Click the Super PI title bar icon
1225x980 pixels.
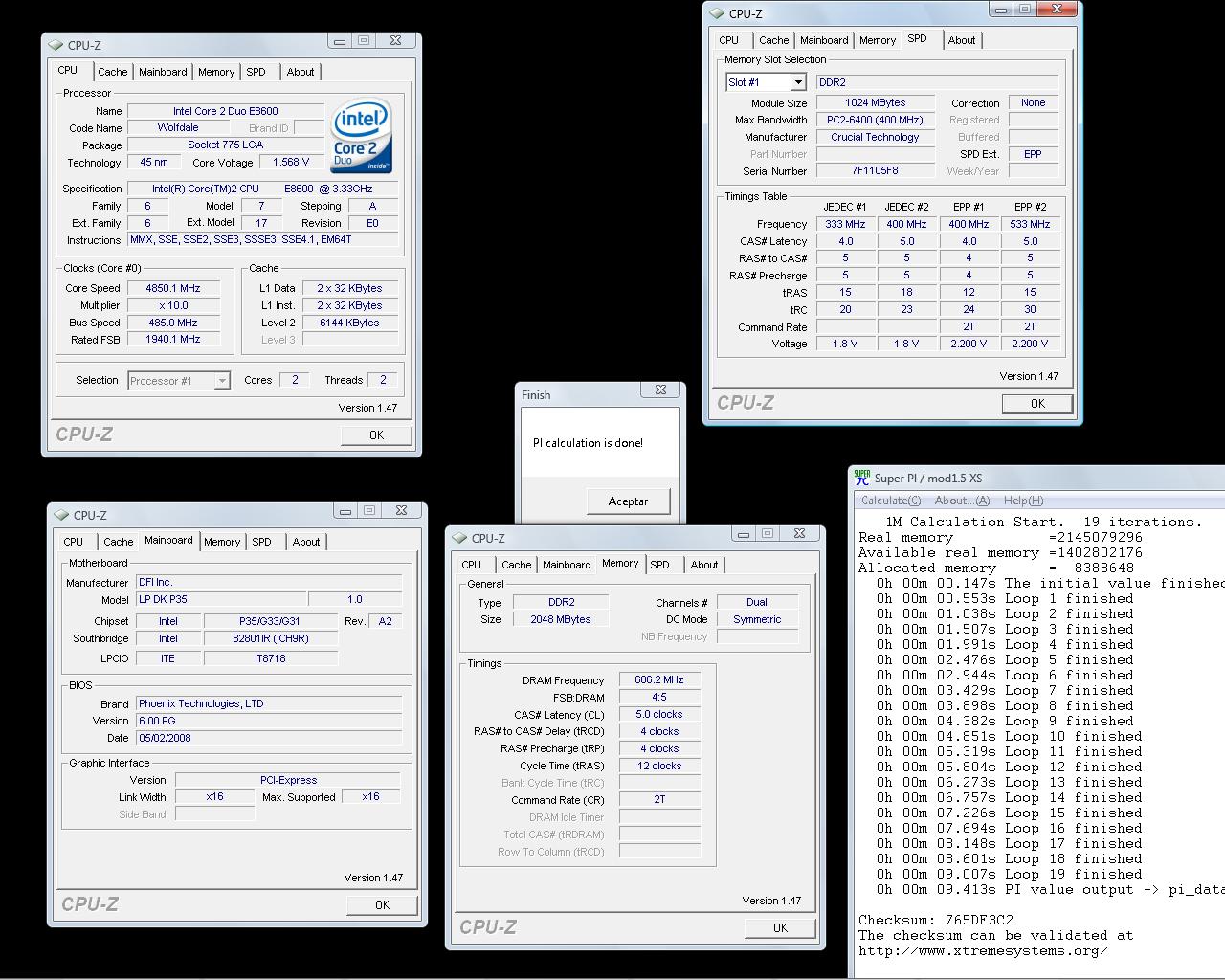coord(862,478)
